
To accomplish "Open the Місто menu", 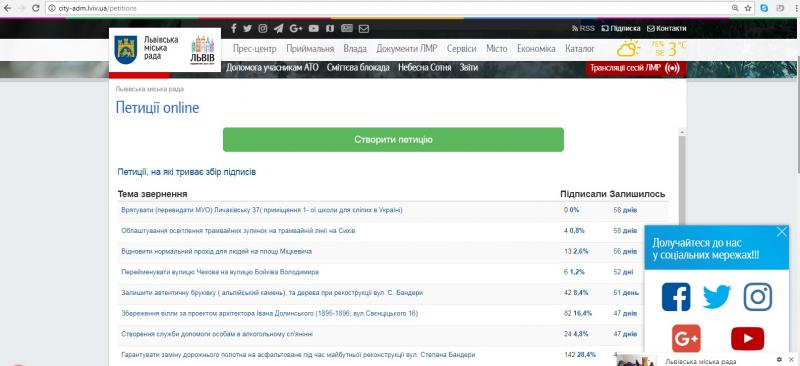I will click(x=496, y=49).
